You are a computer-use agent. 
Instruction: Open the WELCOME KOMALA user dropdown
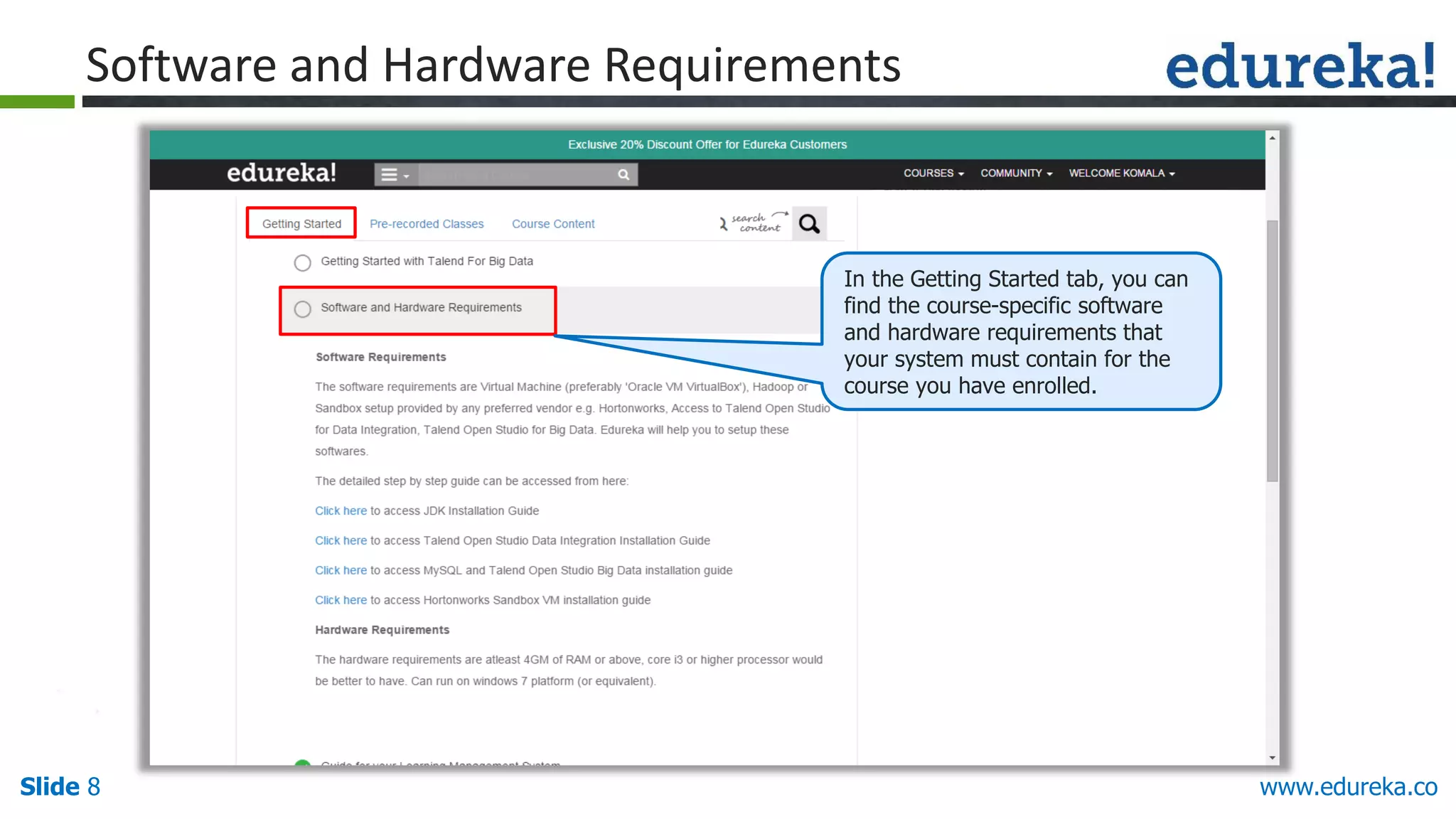(x=1121, y=173)
